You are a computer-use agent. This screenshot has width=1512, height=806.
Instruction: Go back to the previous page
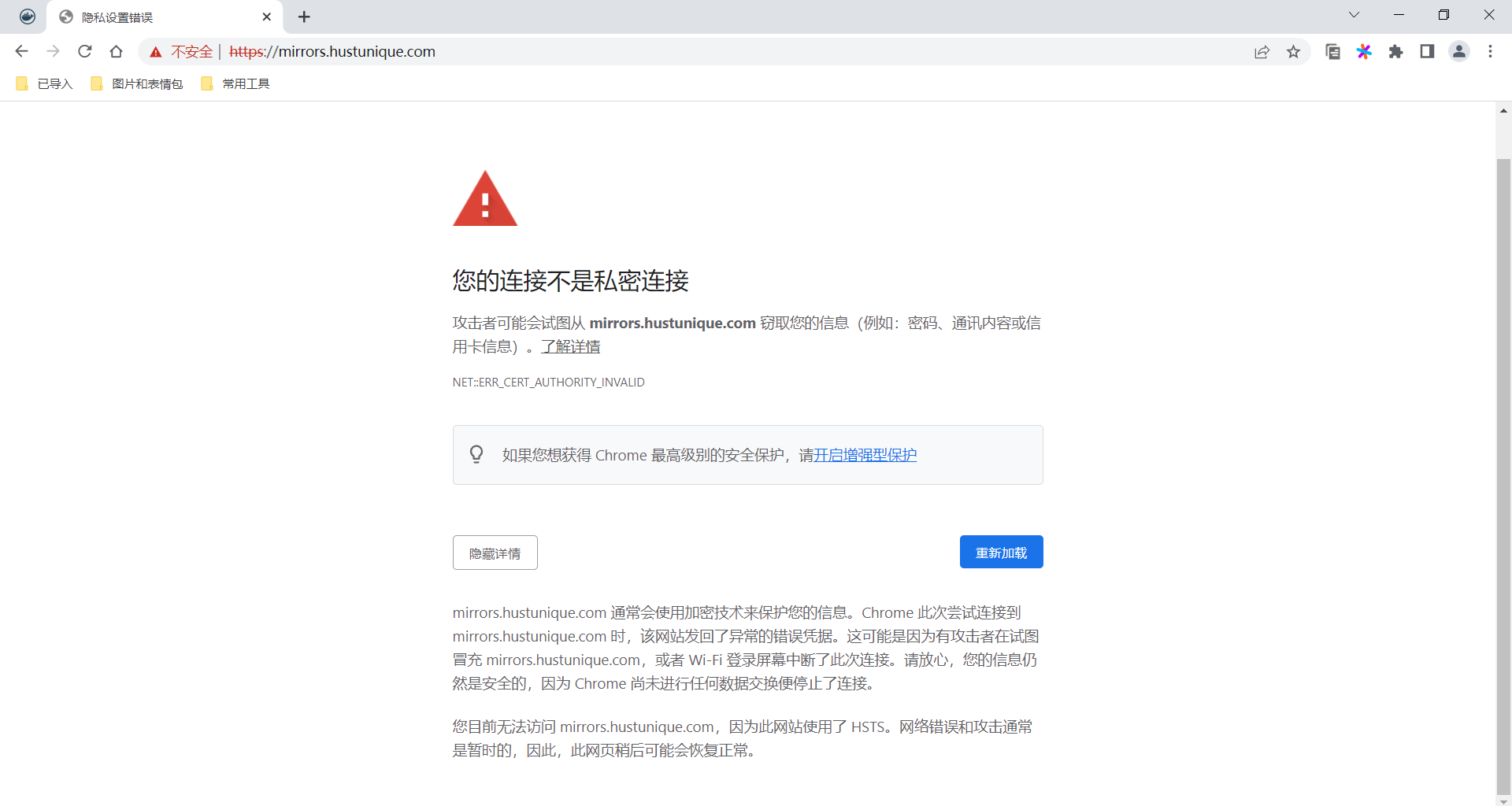pos(22,51)
